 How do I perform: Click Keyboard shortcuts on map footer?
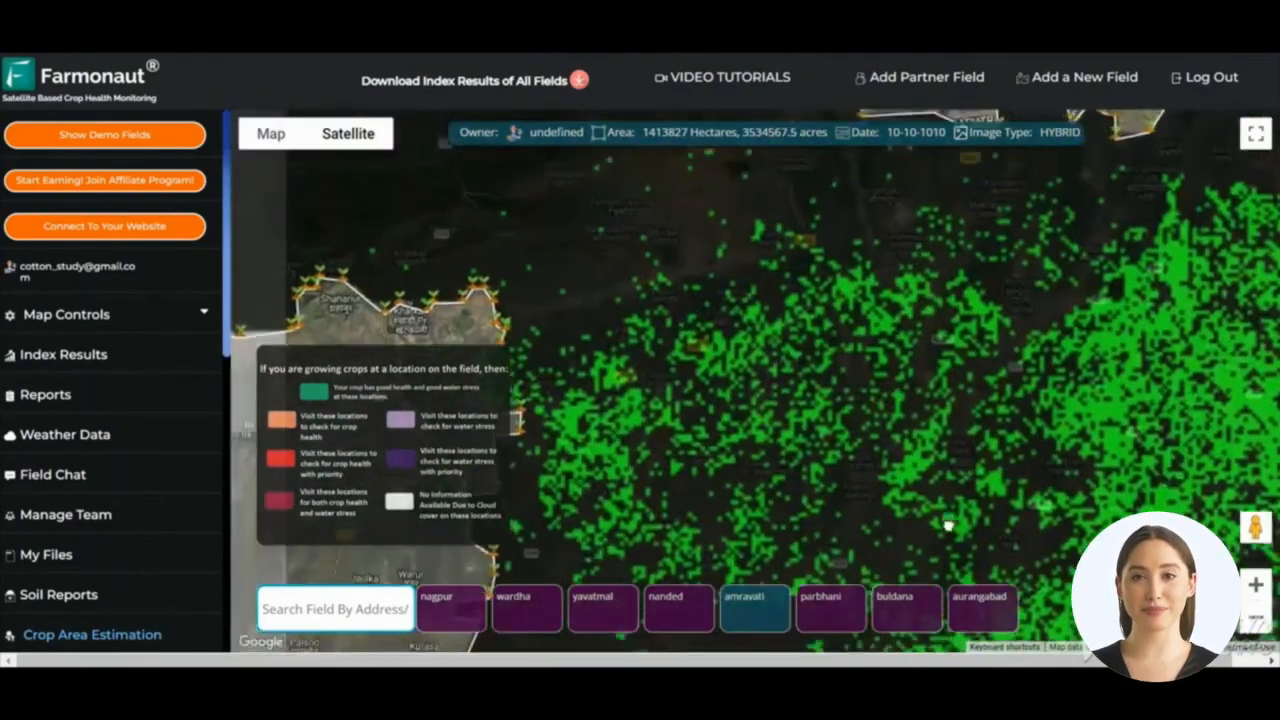pyautogui.click(x=1004, y=647)
